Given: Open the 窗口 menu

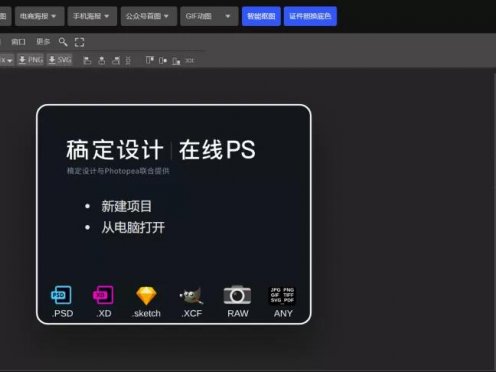Looking at the screenshot, I should 18,42.
